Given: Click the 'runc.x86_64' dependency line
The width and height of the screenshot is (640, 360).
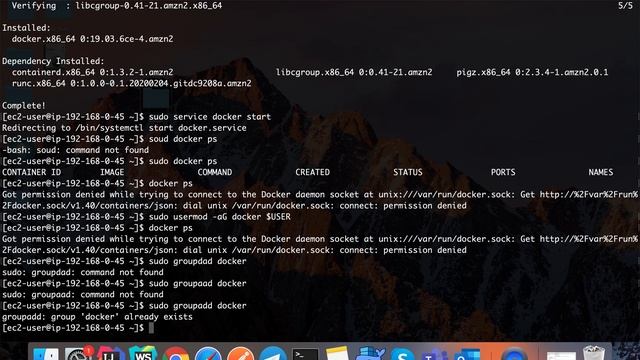Looking at the screenshot, I should (x=131, y=83).
